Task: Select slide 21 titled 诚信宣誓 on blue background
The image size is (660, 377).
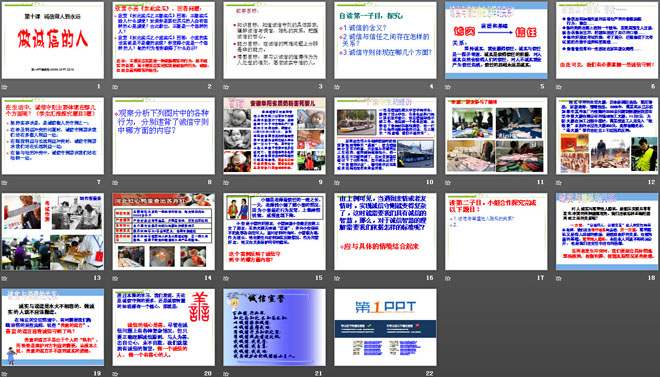Action: 274,327
